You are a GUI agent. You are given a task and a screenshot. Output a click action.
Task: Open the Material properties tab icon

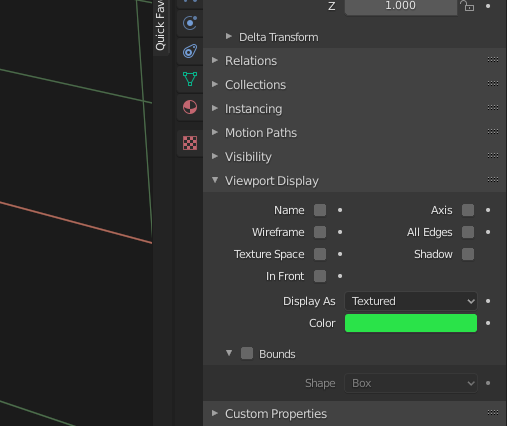click(190, 107)
